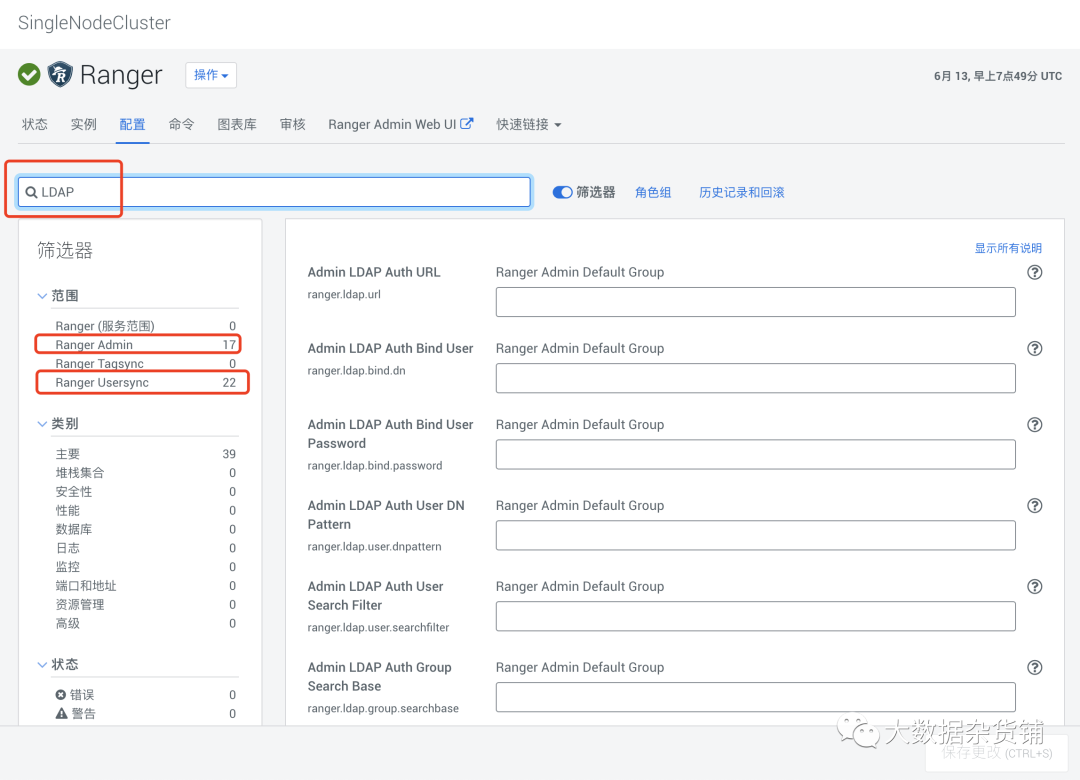Image resolution: width=1080 pixels, height=780 pixels.
Task: Filter by 数据库 database category
Action: coord(145,529)
